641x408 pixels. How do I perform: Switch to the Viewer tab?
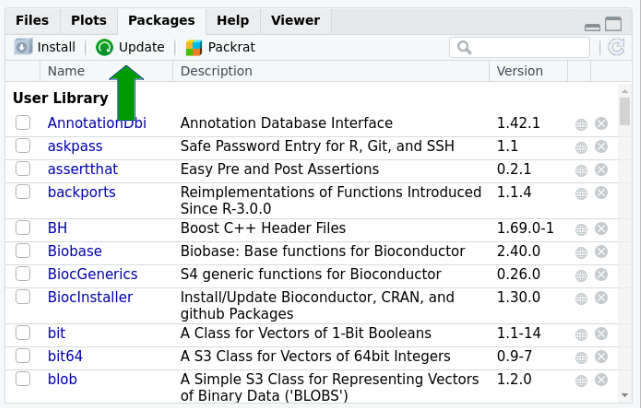tap(296, 20)
